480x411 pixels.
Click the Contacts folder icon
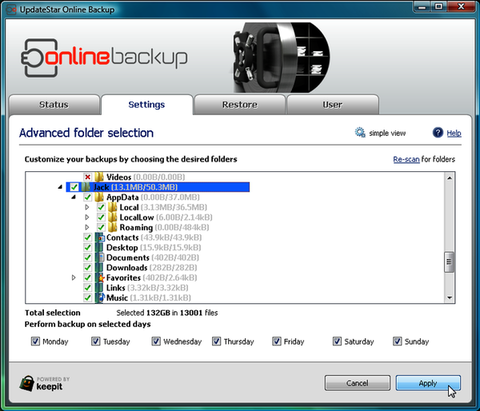[100, 238]
